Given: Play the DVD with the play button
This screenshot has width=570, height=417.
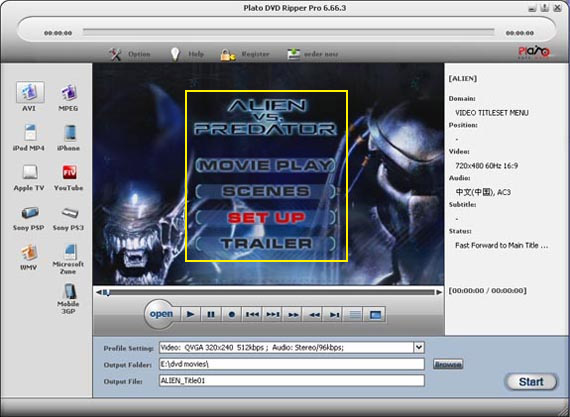Looking at the screenshot, I should [190, 314].
